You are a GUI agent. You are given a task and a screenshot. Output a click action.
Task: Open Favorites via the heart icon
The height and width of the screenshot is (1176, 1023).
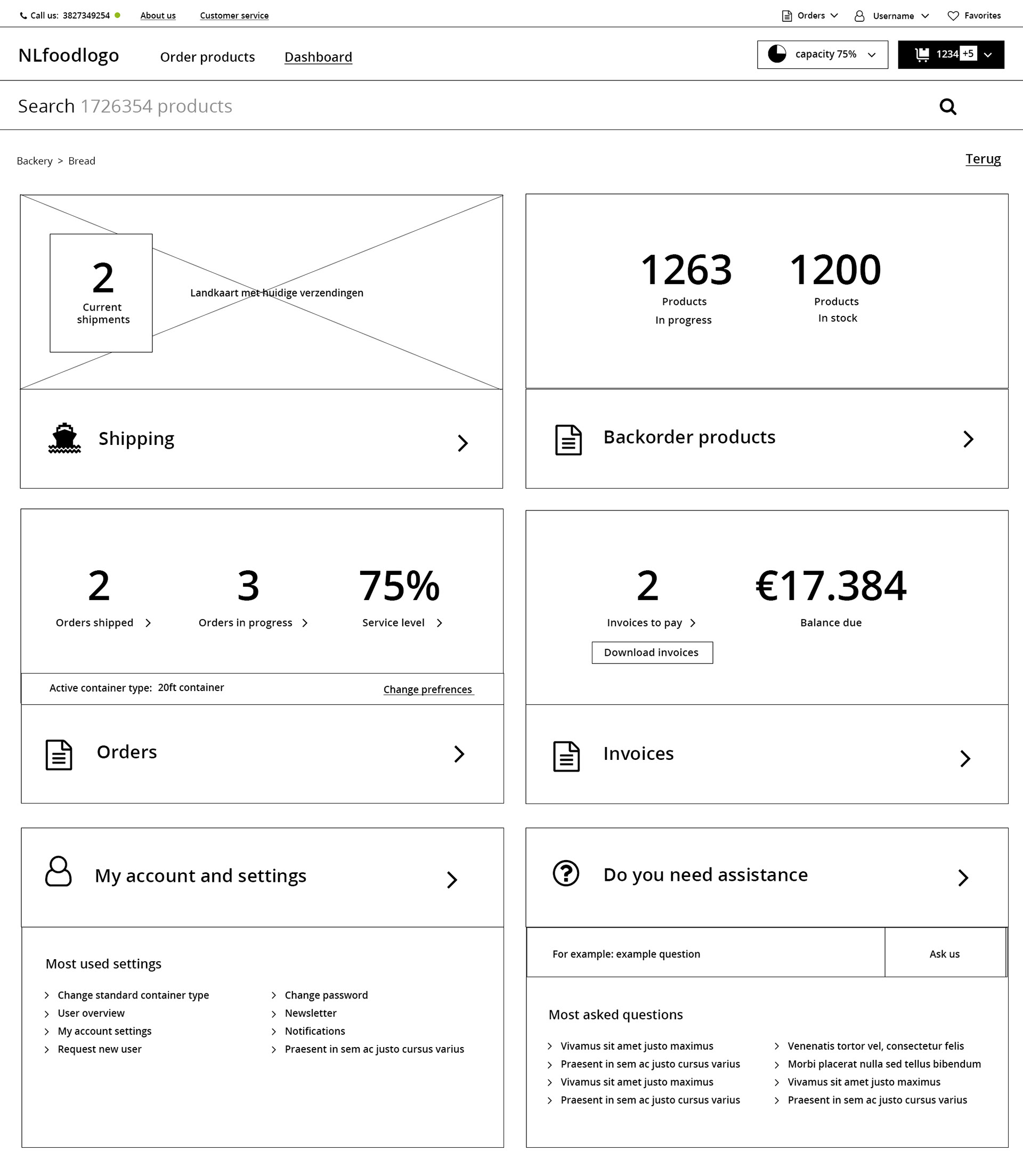953,16
